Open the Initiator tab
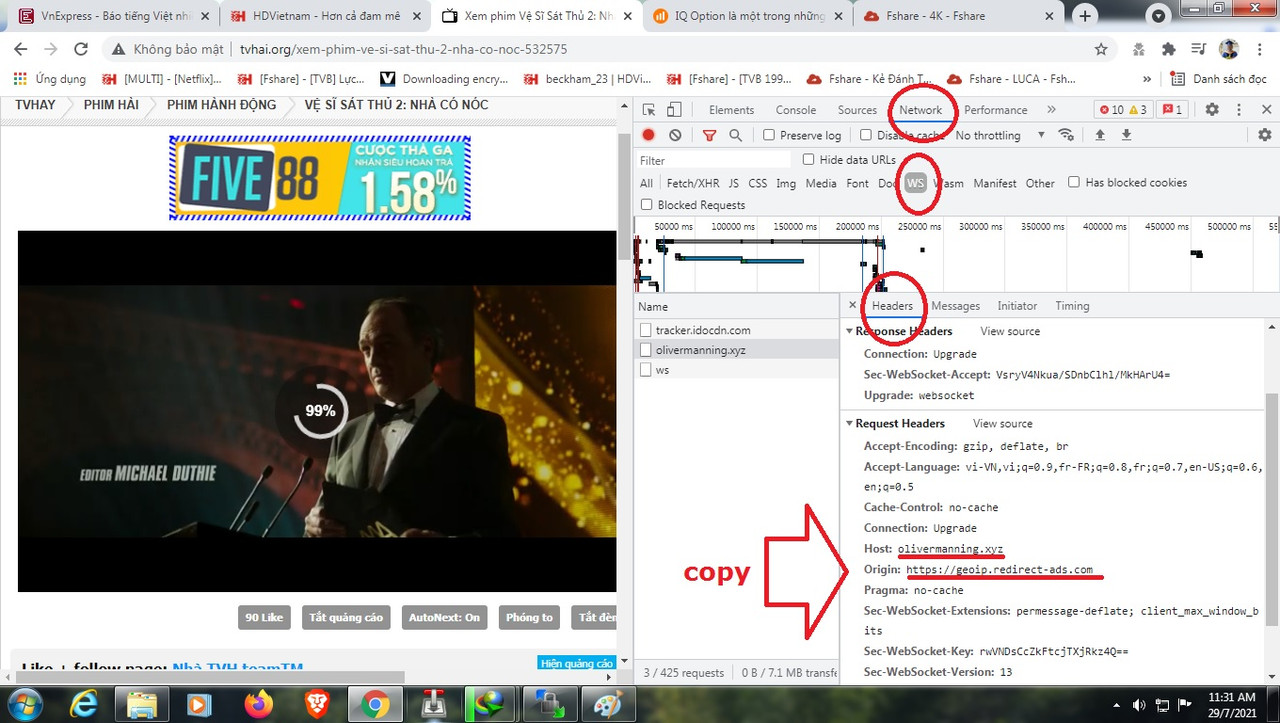Screen dimensions: 1280x723 tap(1017, 306)
